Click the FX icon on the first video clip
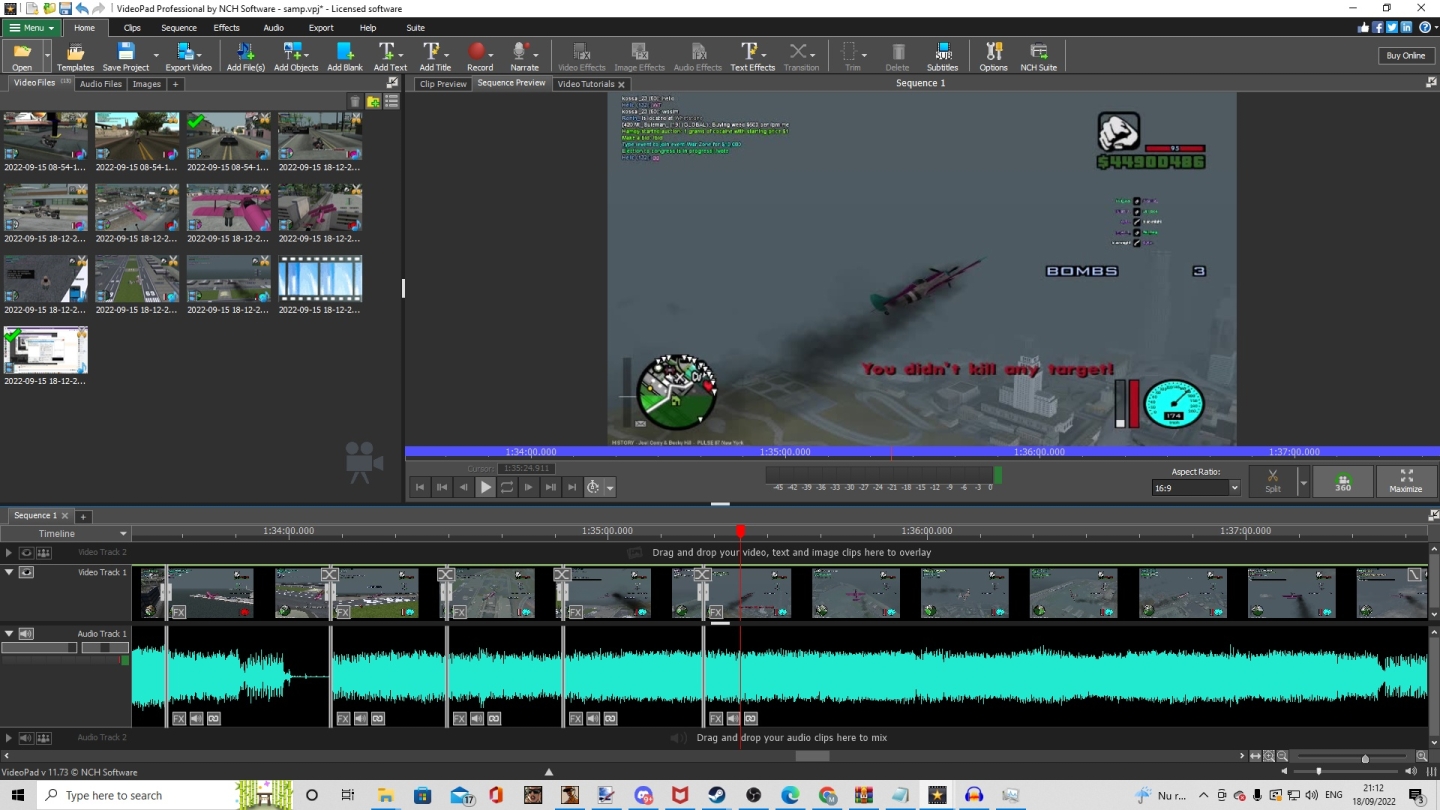This screenshot has width=1440, height=810. tap(179, 612)
